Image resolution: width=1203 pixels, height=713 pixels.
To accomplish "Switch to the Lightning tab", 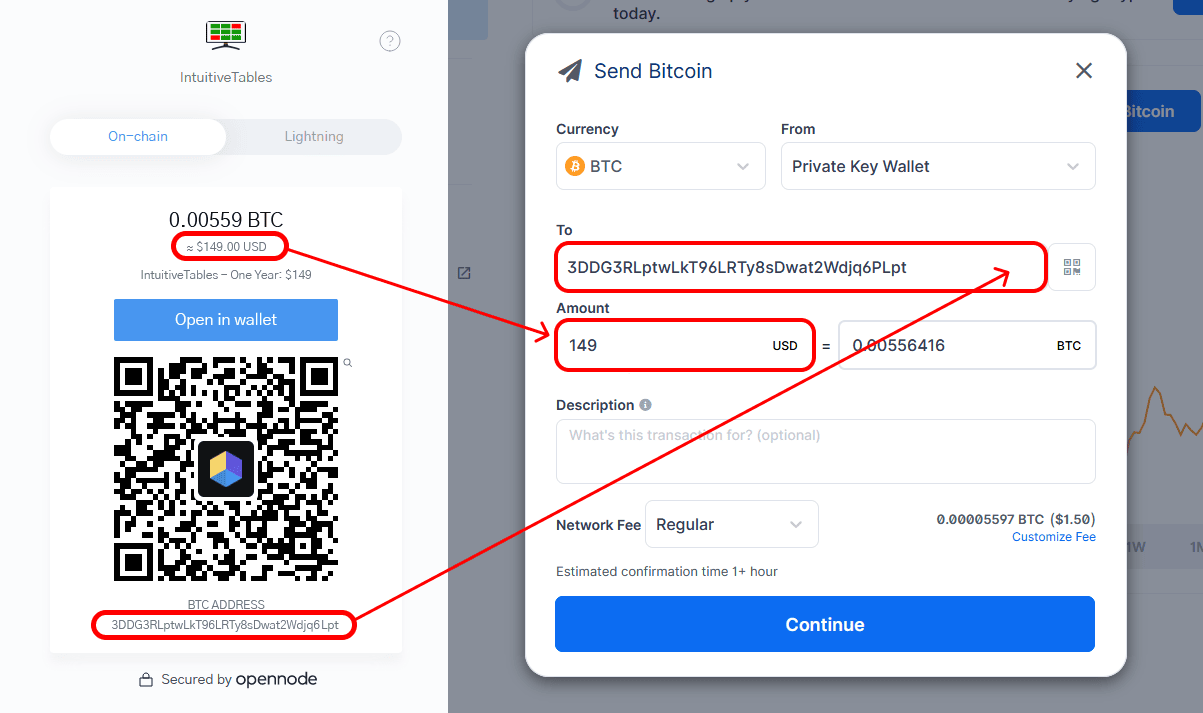I will (x=313, y=136).
